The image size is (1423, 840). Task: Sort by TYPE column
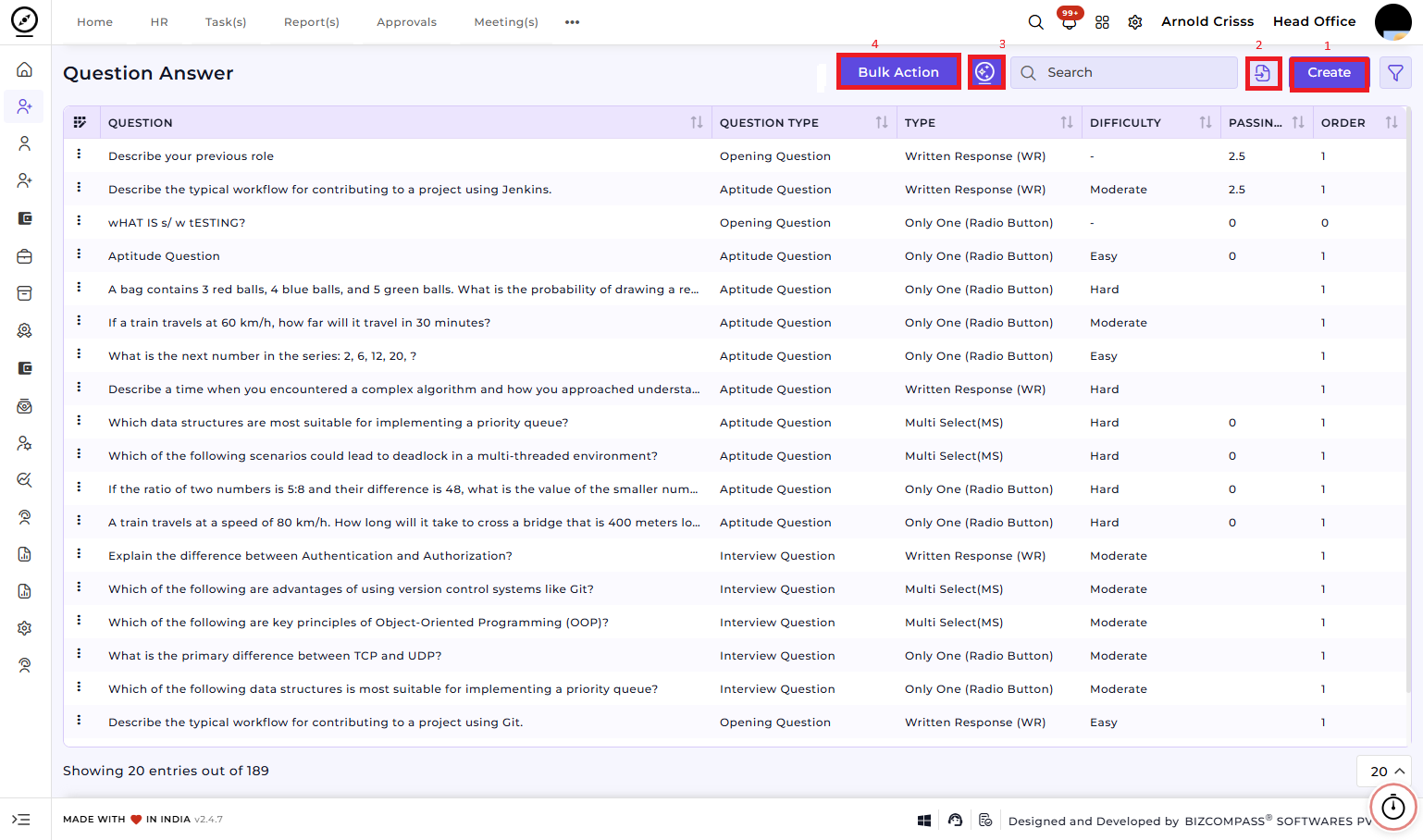click(x=1066, y=122)
